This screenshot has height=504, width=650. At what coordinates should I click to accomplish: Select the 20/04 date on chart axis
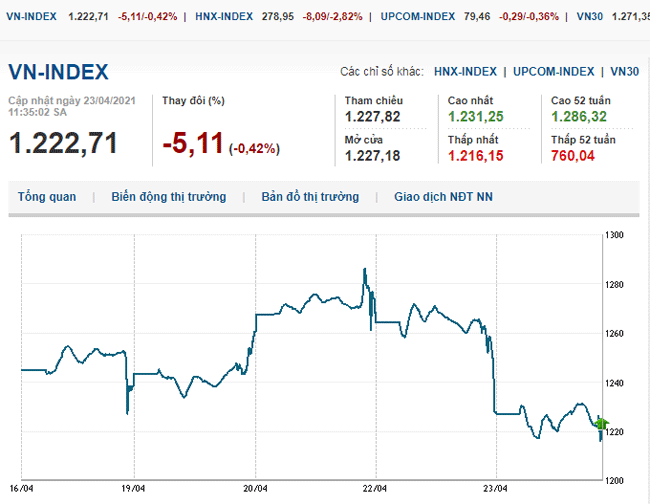[254, 490]
